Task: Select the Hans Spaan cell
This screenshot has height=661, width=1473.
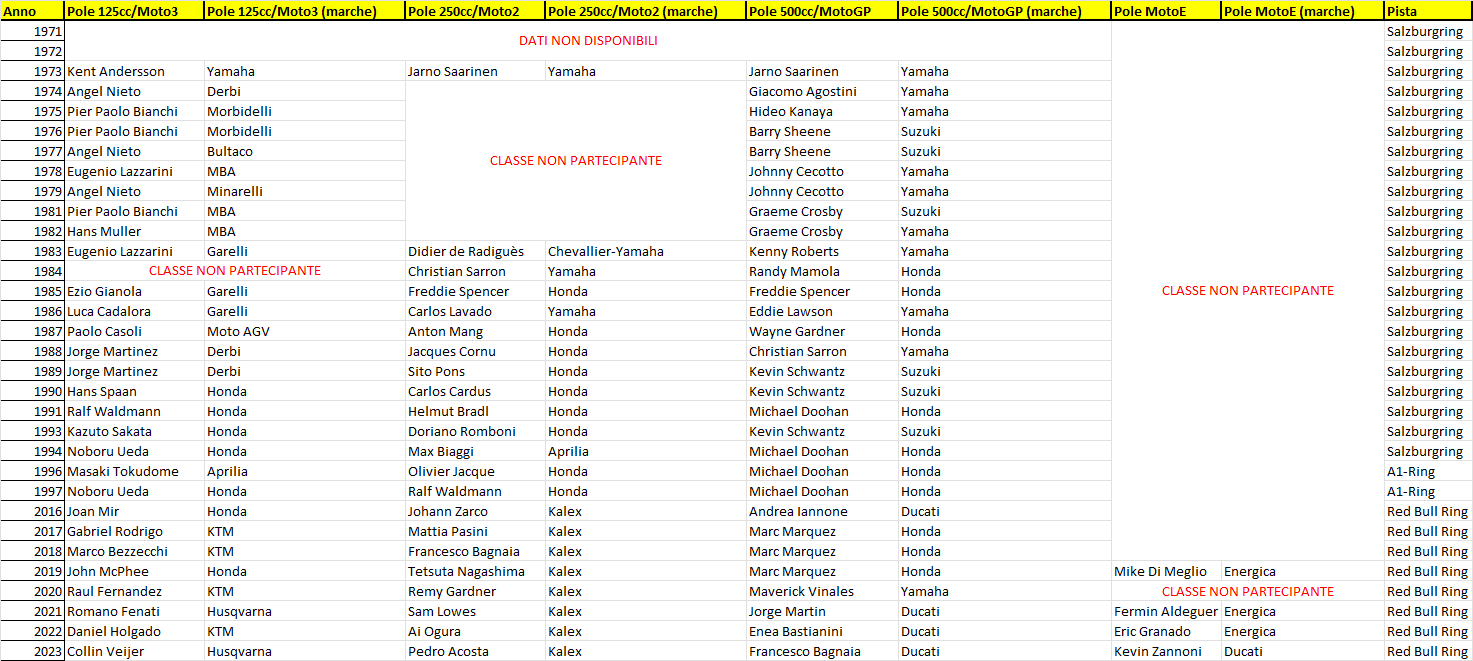Action: [134, 391]
